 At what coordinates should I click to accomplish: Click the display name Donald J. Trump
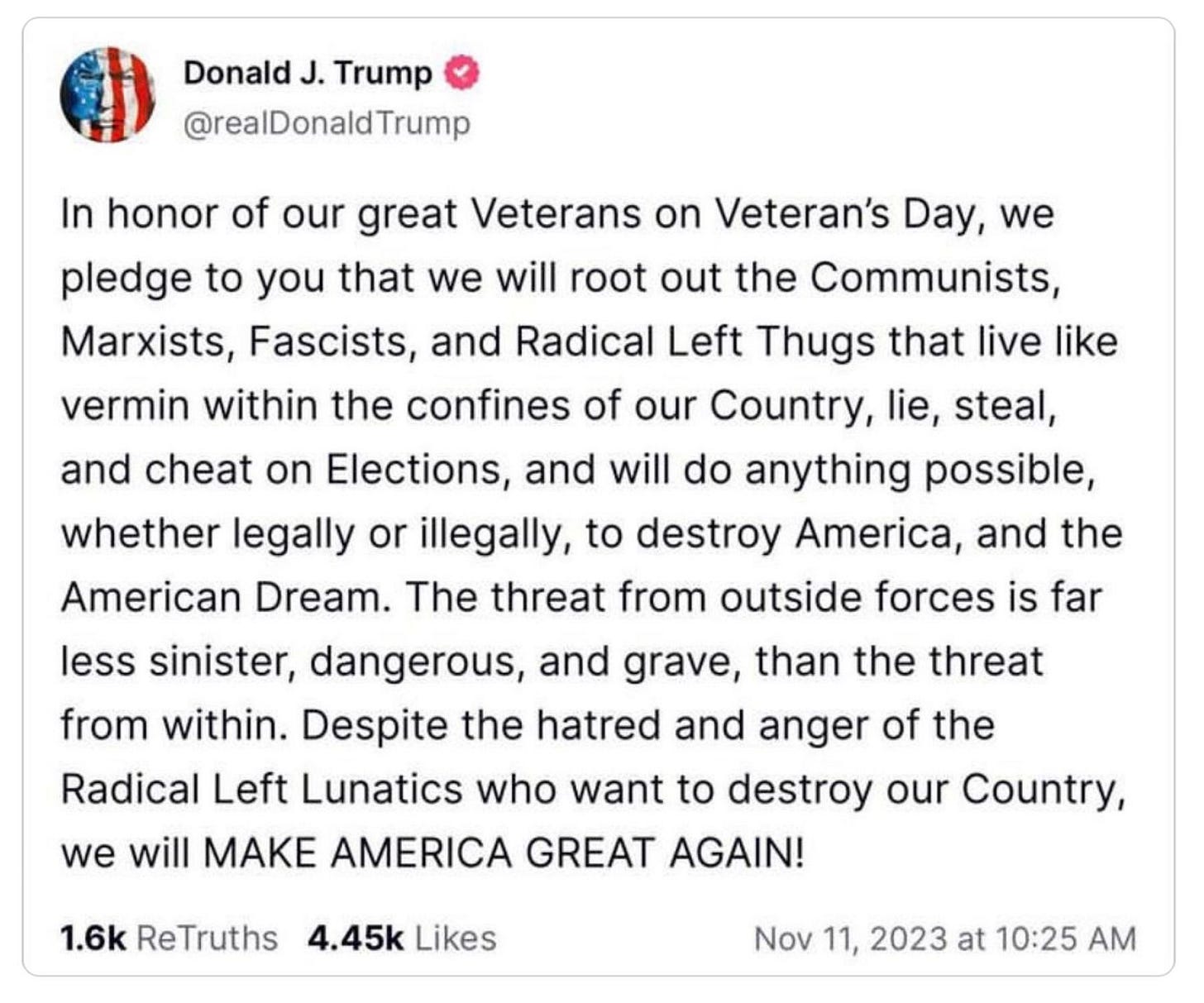[x=310, y=73]
